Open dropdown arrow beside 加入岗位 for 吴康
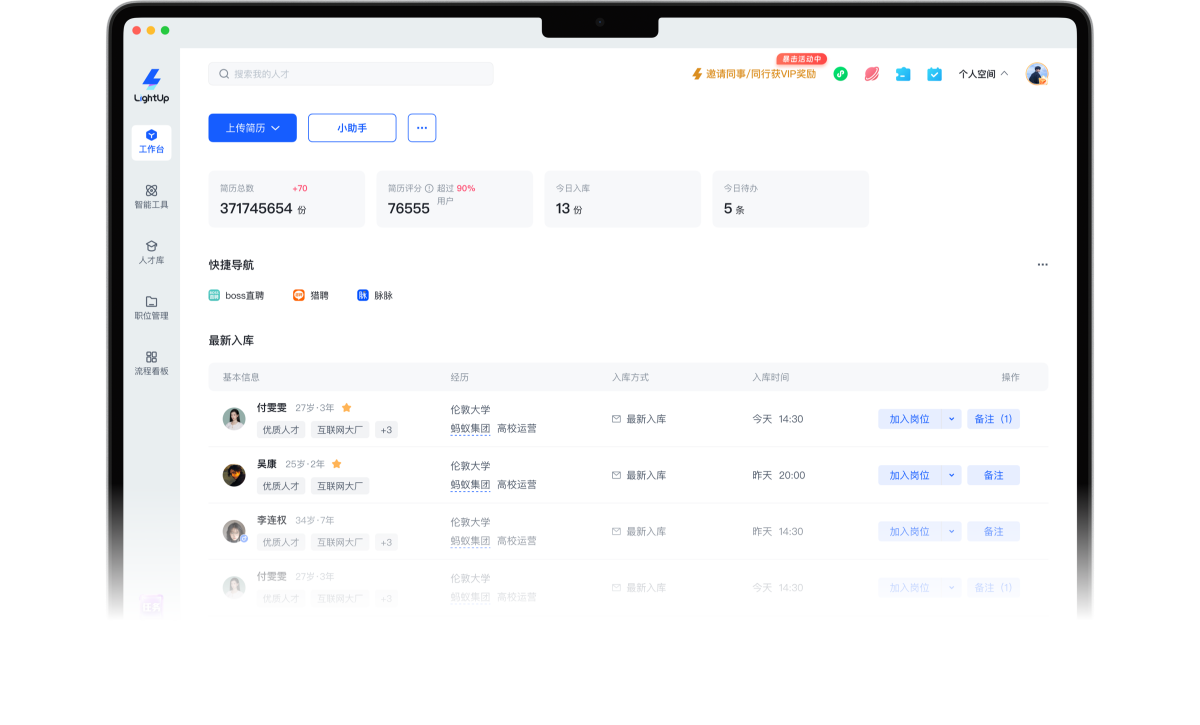 (951, 475)
